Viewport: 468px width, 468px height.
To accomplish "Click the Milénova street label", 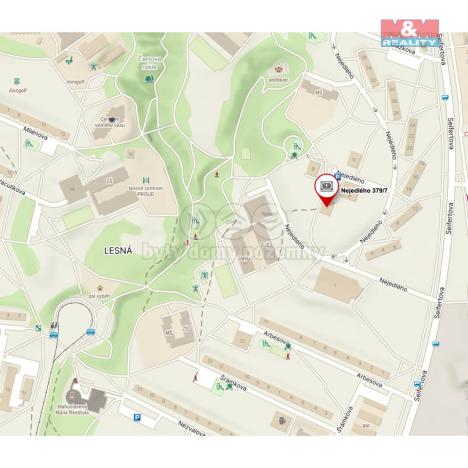I will pos(36,133).
